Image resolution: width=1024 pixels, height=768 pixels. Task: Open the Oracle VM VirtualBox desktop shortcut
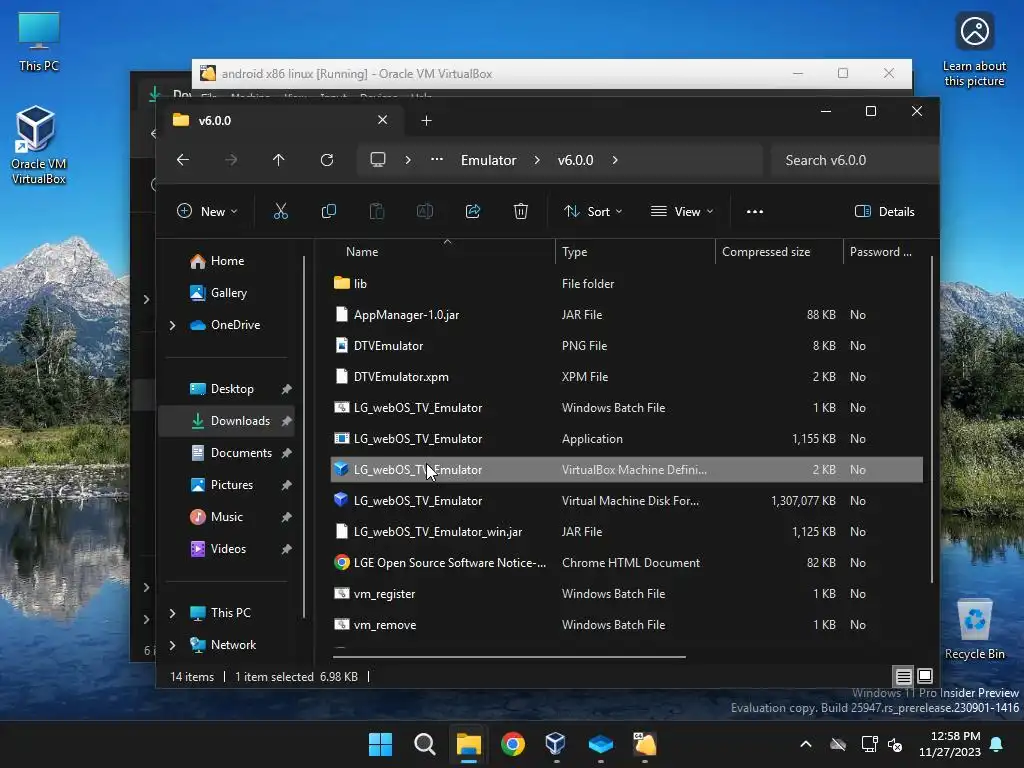point(39,145)
